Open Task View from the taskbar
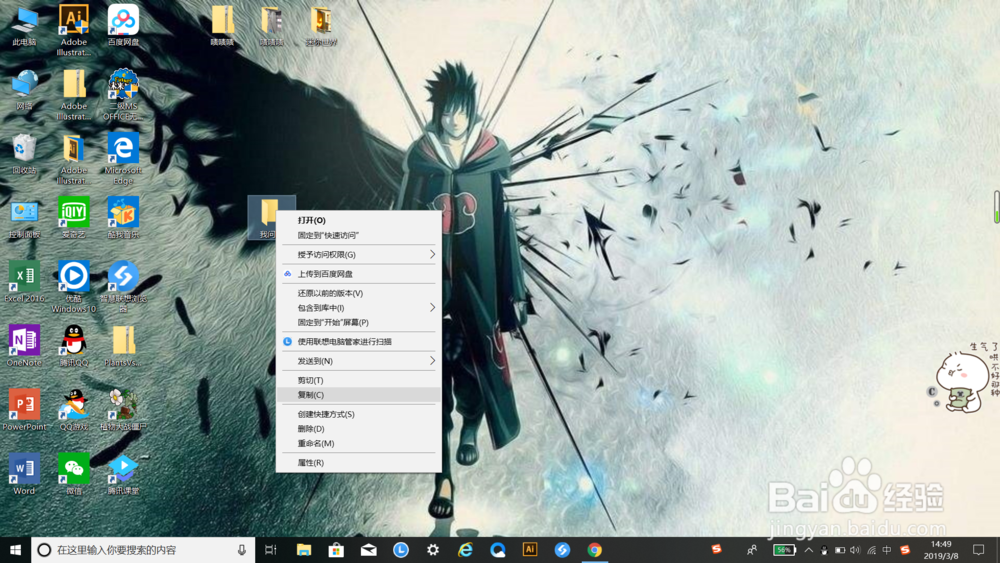Screen dimensions: 1000x563 point(271,550)
